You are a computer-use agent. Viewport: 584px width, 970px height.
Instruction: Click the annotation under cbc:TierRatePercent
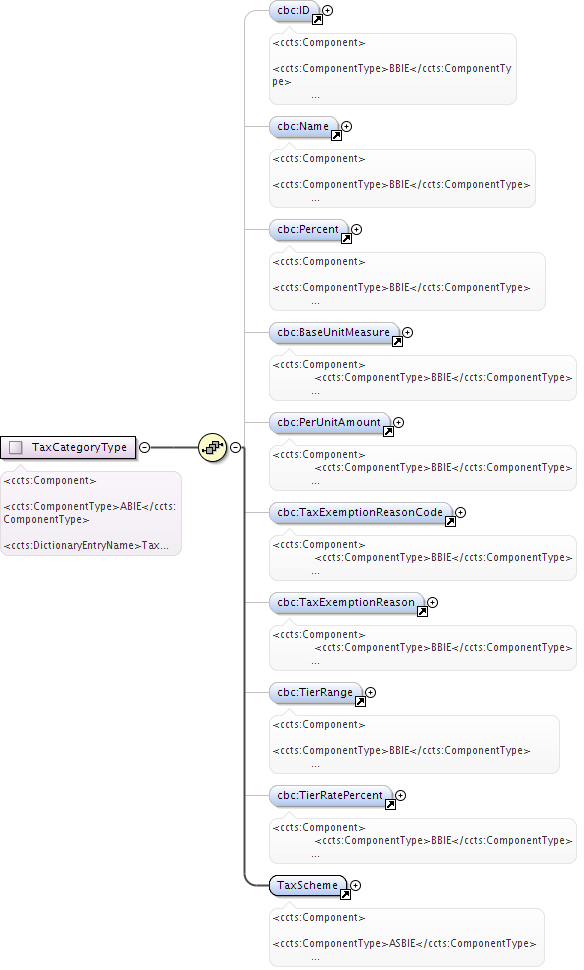tap(423, 841)
